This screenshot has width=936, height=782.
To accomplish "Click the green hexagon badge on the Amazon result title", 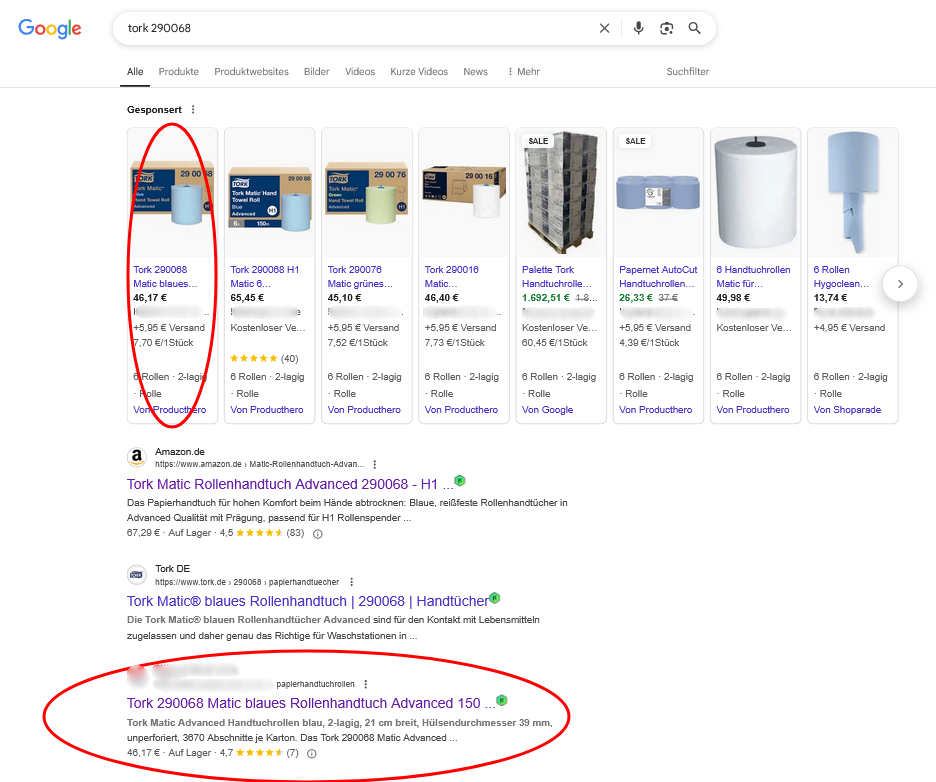I will coord(460,480).
